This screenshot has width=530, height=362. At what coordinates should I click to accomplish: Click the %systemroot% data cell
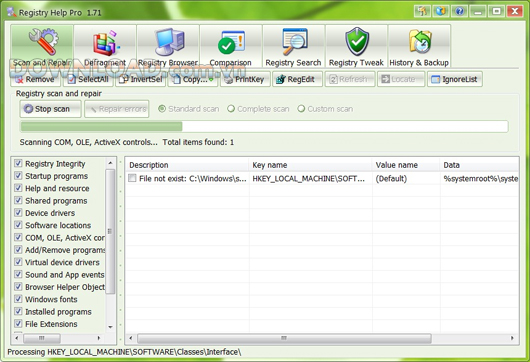click(x=481, y=178)
